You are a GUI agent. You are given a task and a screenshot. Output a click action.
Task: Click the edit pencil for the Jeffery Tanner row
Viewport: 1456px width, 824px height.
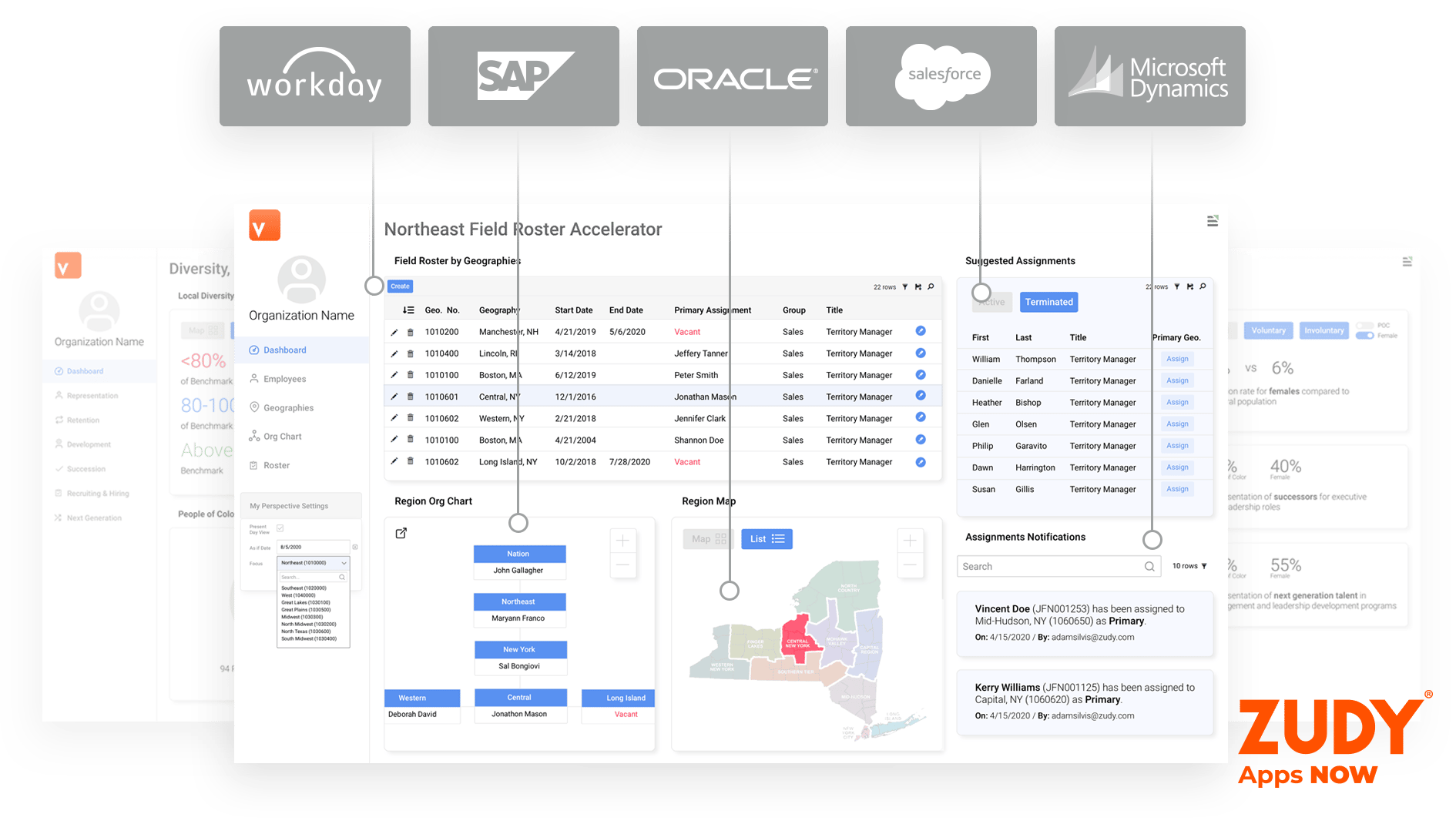pyautogui.click(x=394, y=354)
